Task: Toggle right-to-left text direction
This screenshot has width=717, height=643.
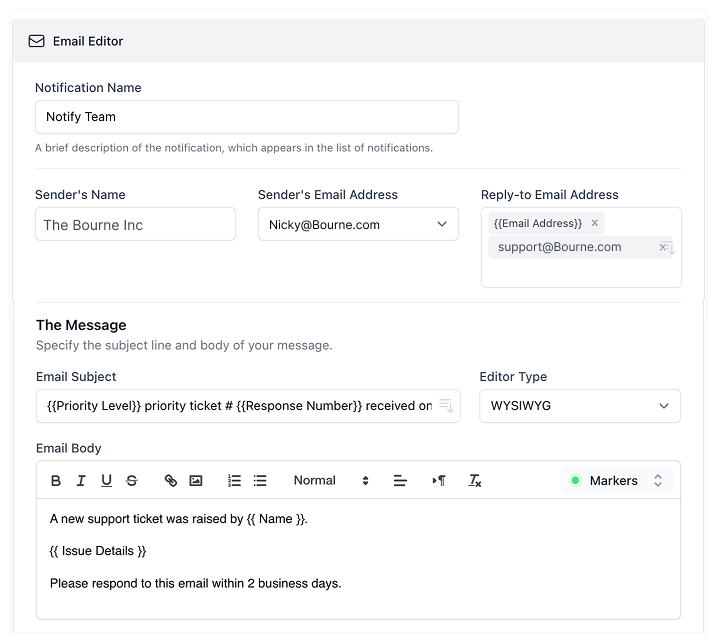Action: pyautogui.click(x=438, y=481)
